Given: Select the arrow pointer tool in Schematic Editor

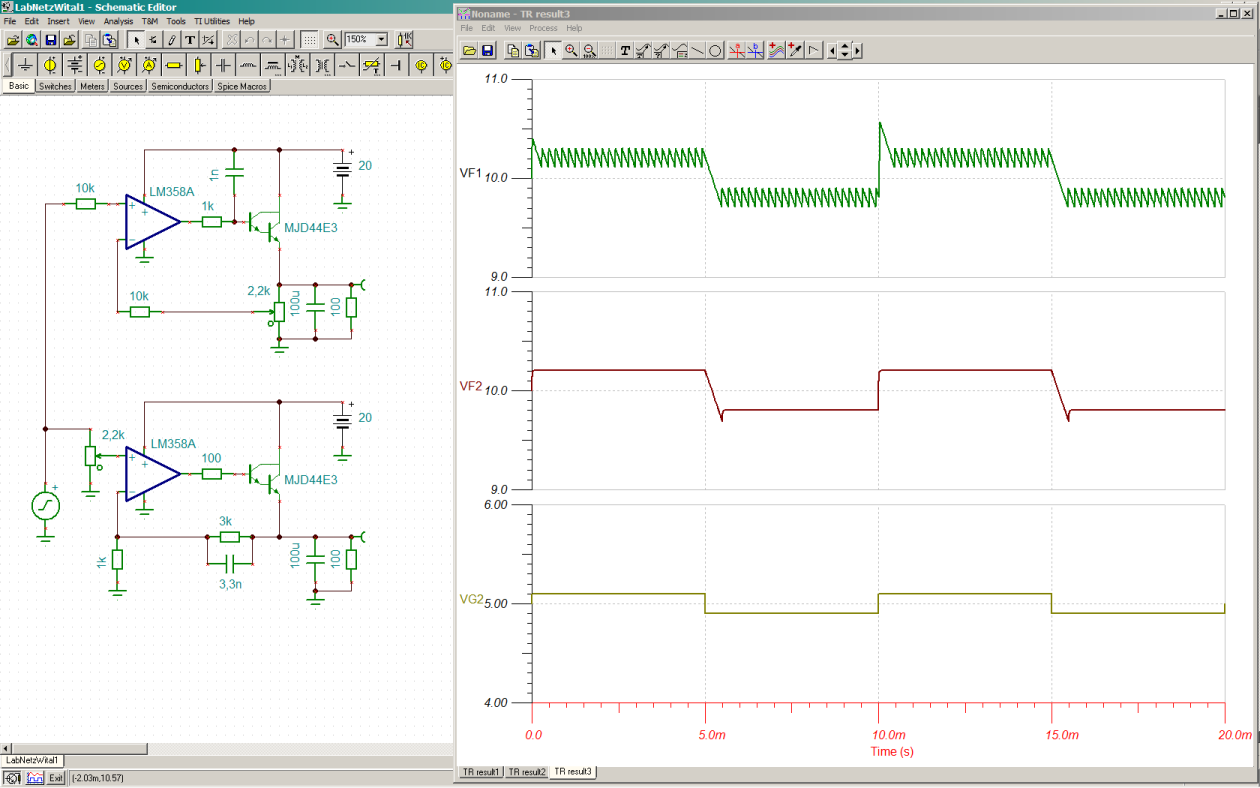Looking at the screenshot, I should click(x=136, y=40).
